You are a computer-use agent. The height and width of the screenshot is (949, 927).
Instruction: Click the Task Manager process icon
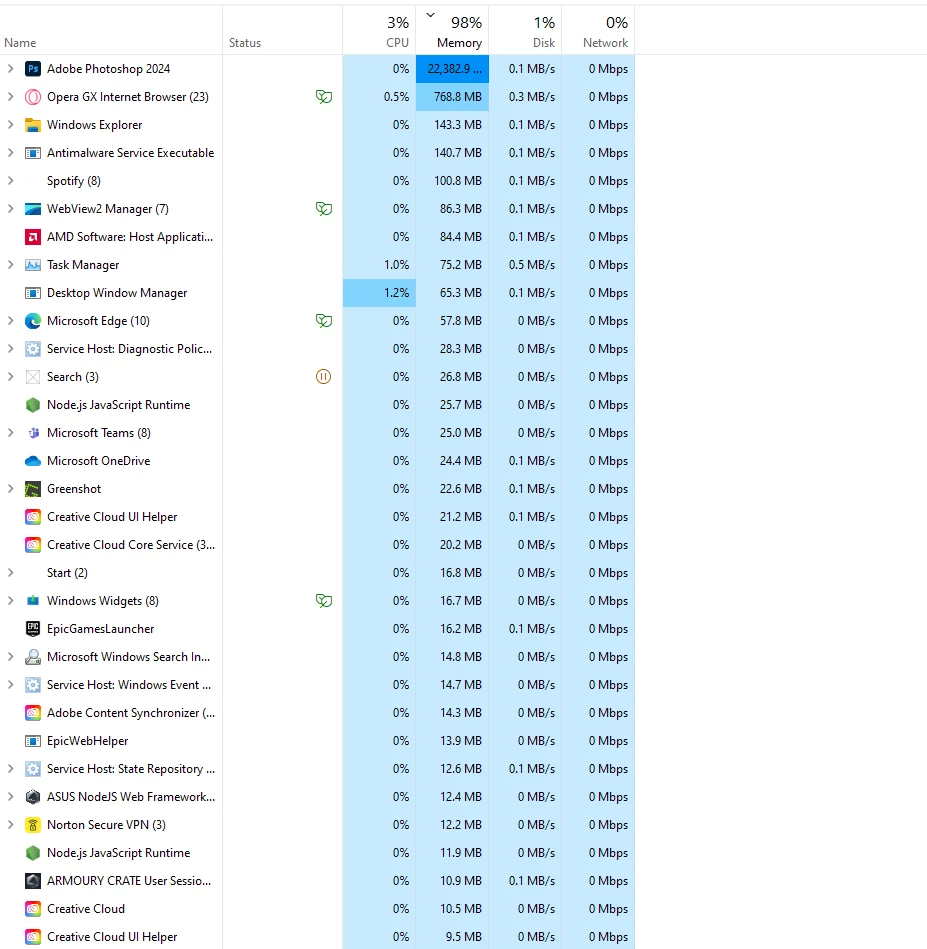pyautogui.click(x=33, y=264)
